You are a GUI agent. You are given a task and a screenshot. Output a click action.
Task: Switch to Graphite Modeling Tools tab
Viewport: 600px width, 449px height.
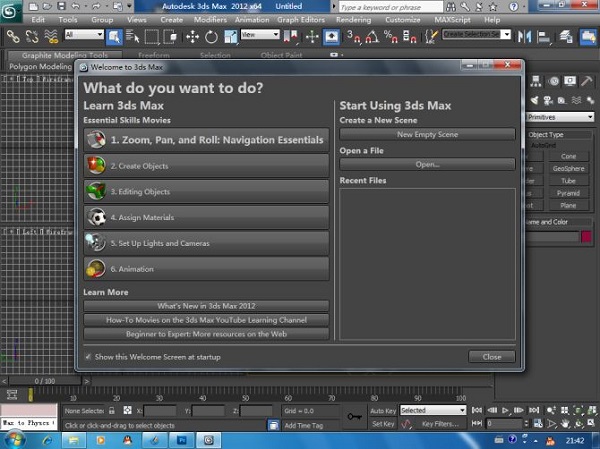pyautogui.click(x=65, y=55)
